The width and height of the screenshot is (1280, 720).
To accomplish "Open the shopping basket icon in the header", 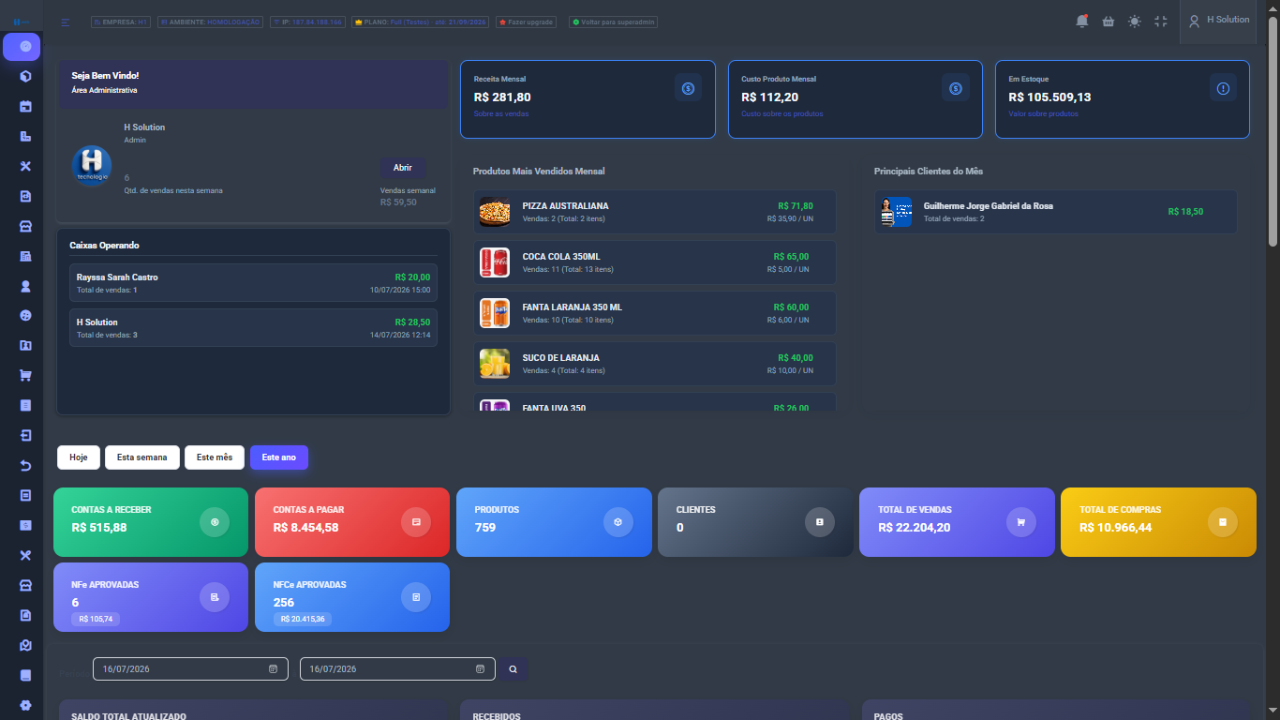I will click(x=1108, y=21).
